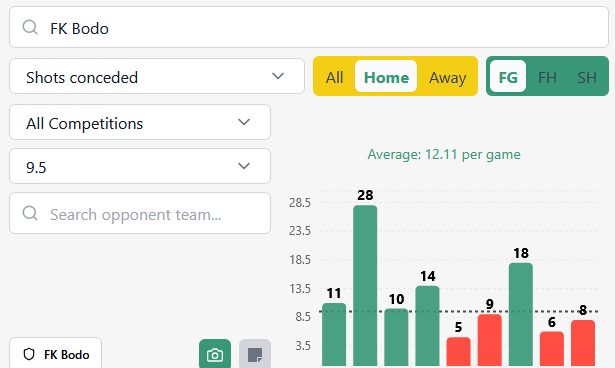
Task: Focus the FK Bodo team search field
Action: (x=309, y=27)
